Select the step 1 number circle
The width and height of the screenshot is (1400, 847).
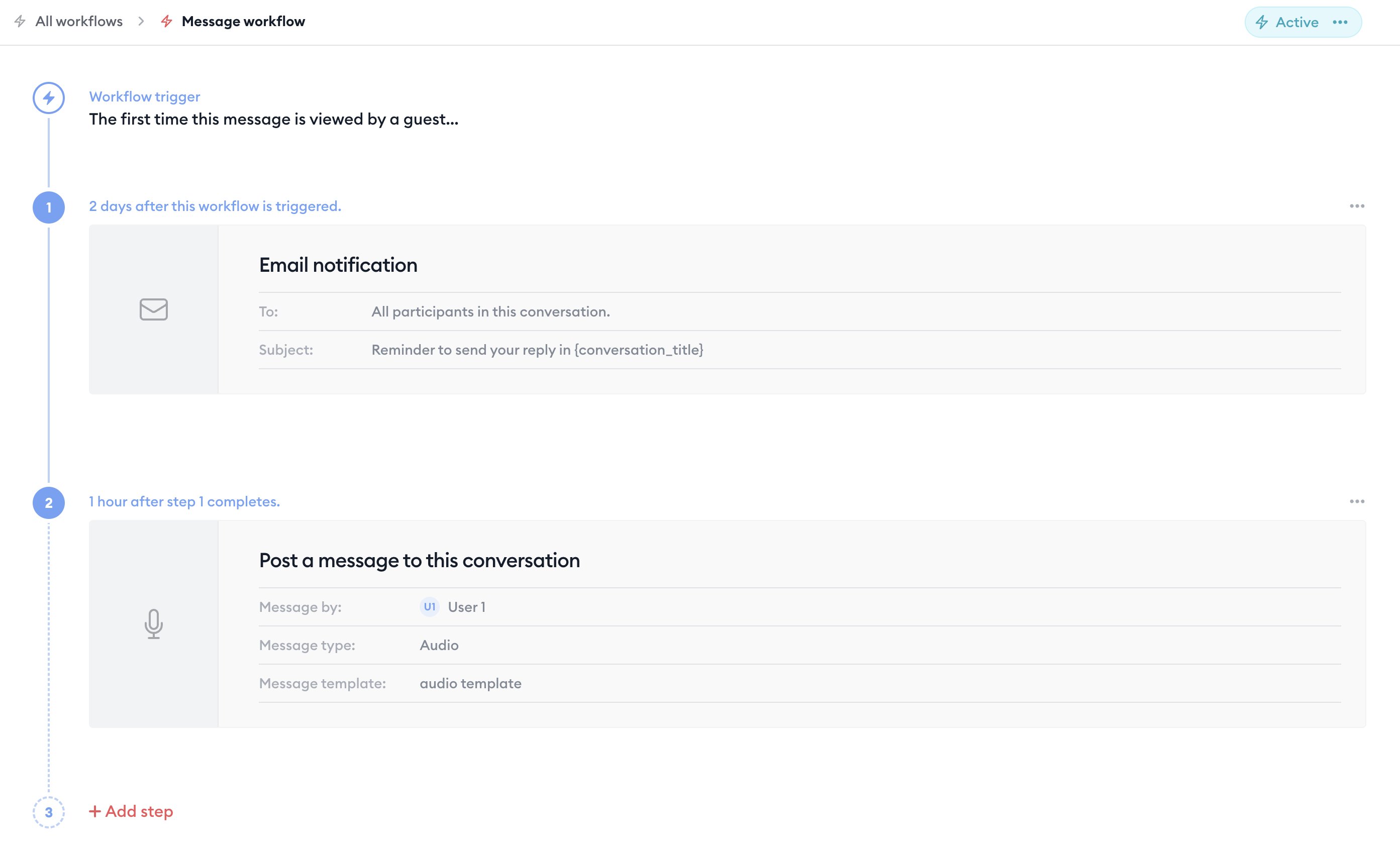[x=49, y=207]
